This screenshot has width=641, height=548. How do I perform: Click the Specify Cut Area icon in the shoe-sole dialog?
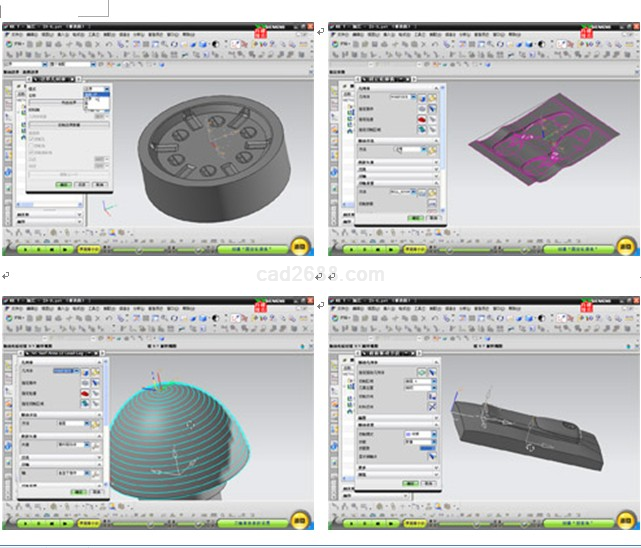tap(421, 131)
